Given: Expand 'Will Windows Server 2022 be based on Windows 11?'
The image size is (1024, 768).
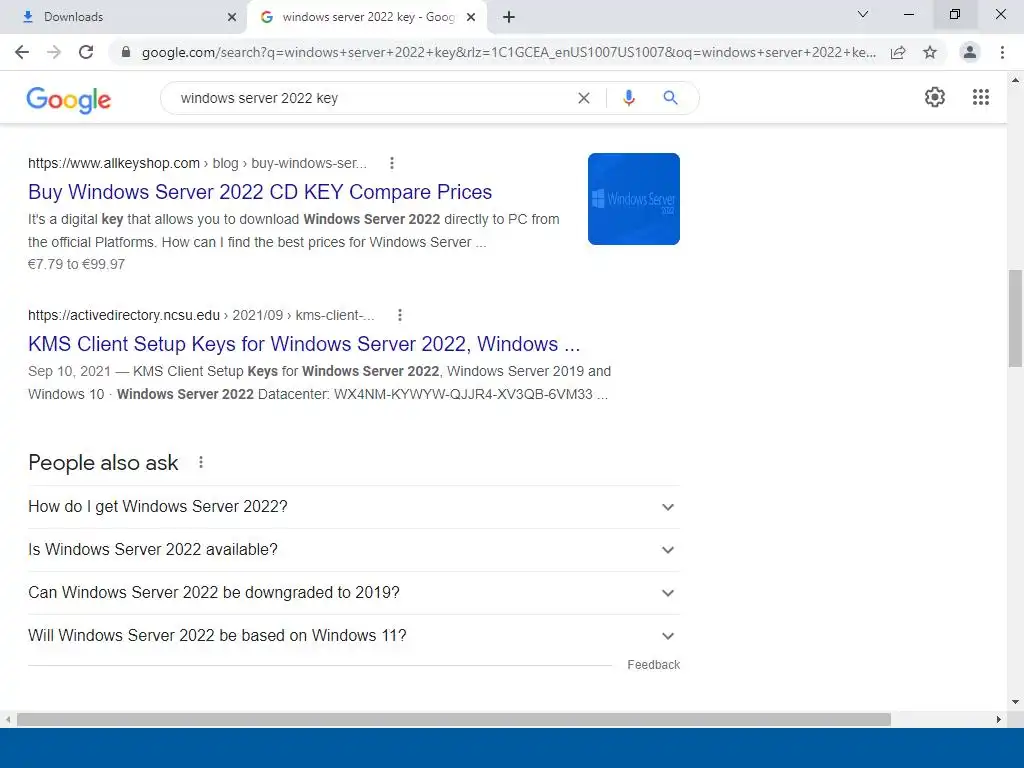Looking at the screenshot, I should click(x=353, y=636).
